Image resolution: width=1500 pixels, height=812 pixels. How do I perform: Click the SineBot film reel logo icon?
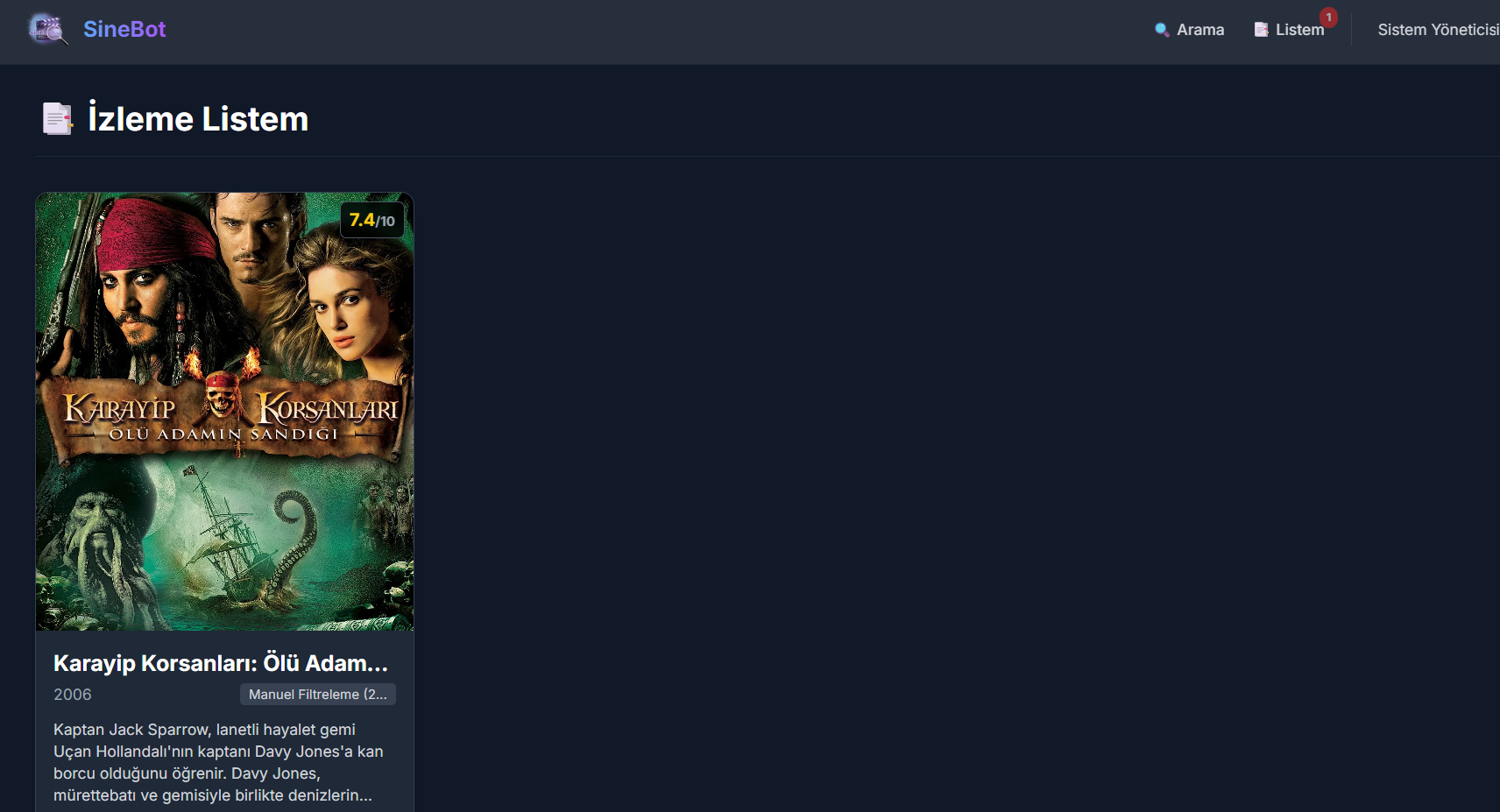pyautogui.click(x=47, y=29)
